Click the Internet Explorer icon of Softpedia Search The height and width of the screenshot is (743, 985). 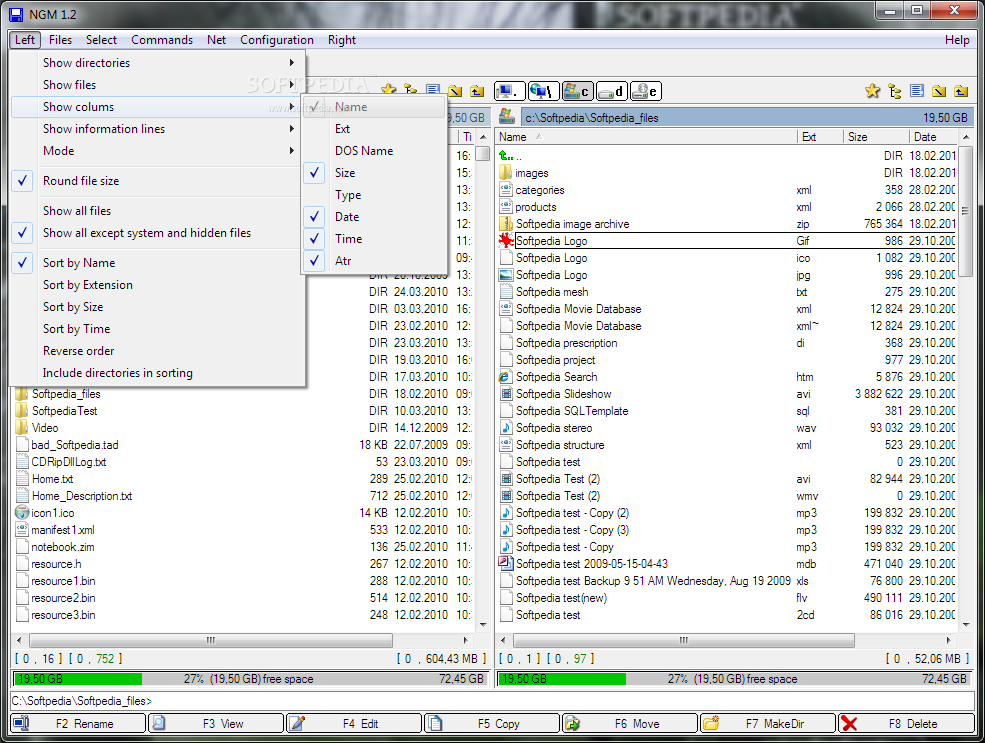(505, 377)
